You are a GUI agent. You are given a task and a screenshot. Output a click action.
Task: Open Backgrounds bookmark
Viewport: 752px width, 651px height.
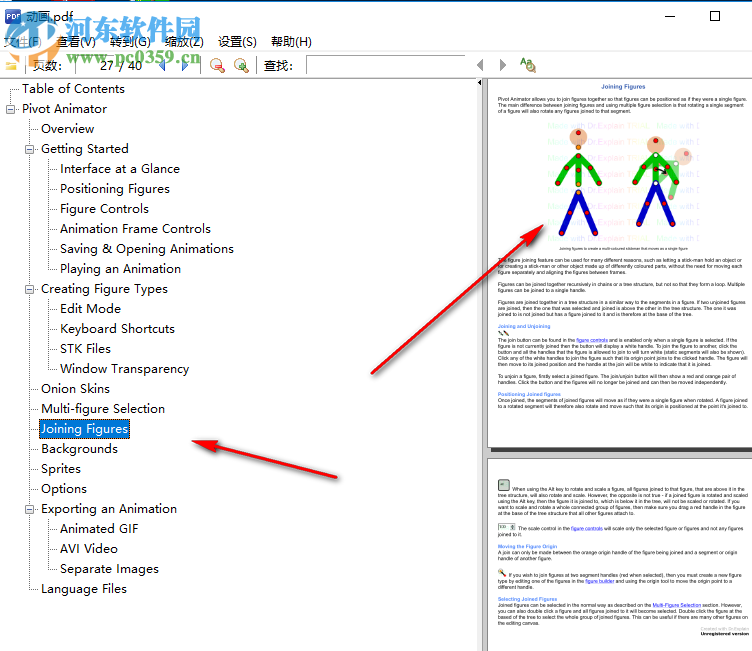[x=80, y=449]
